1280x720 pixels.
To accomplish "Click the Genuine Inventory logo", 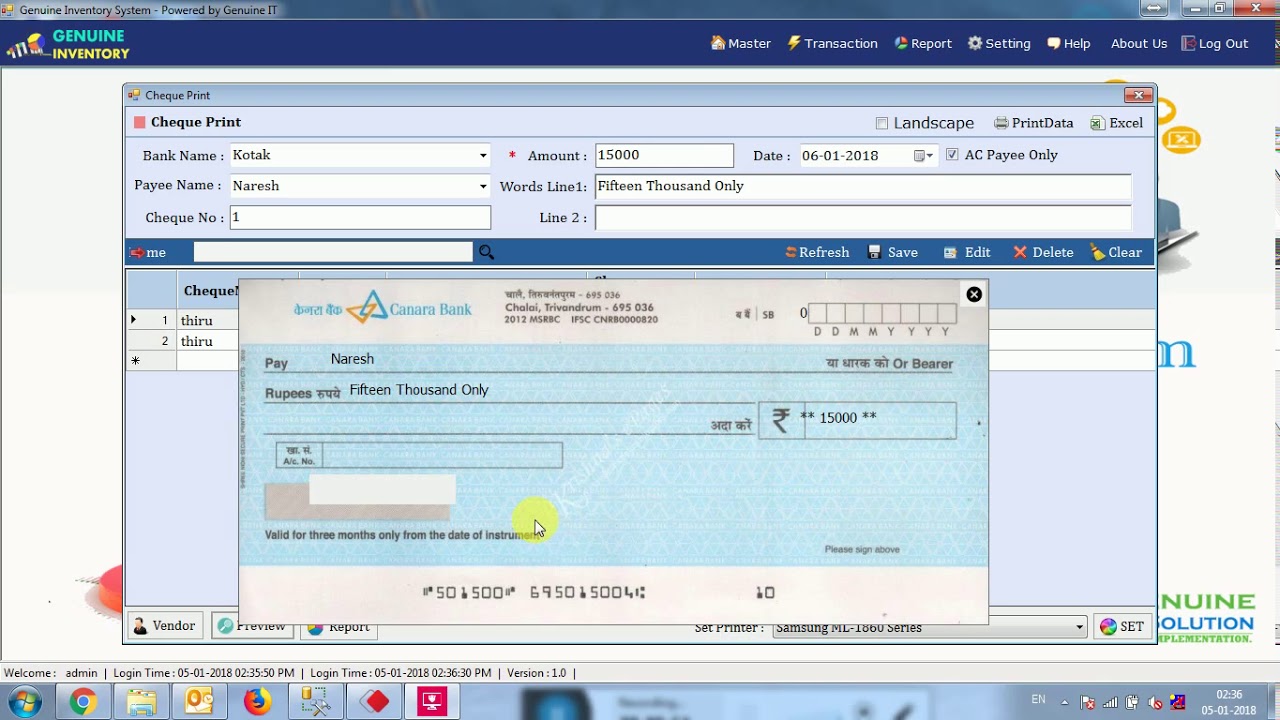I will pos(68,44).
